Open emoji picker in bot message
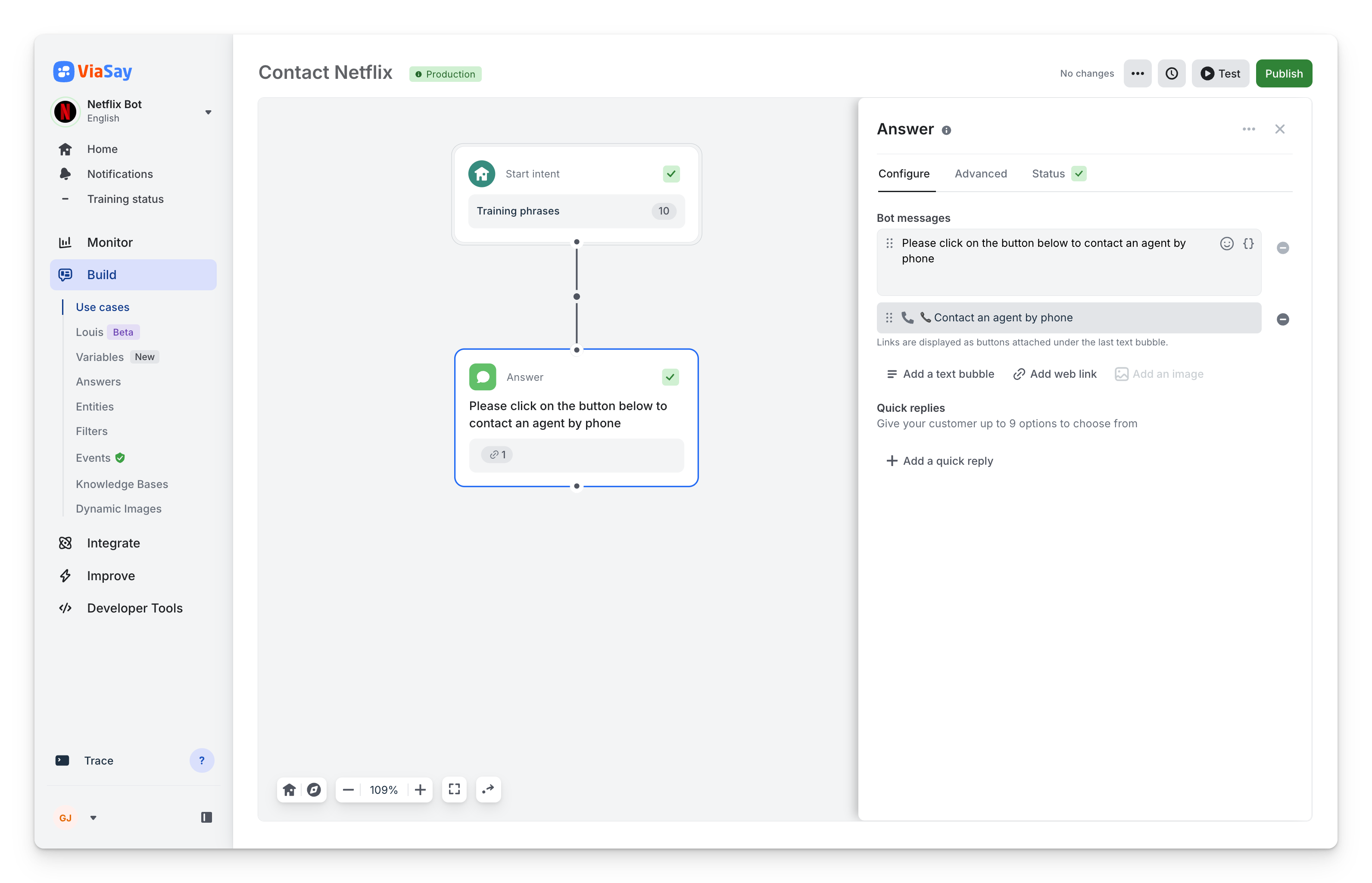This screenshot has width=1372, height=883. point(1227,244)
